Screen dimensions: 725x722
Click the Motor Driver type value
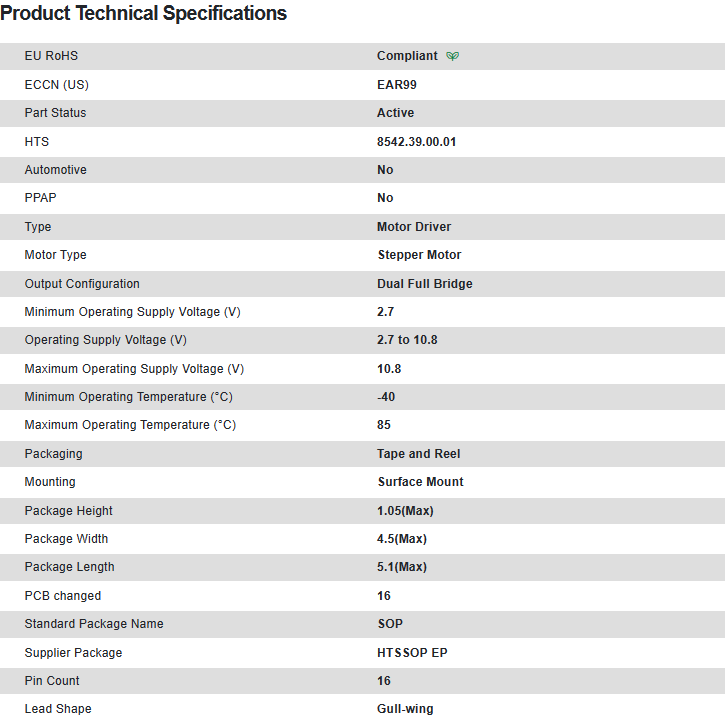click(x=414, y=227)
